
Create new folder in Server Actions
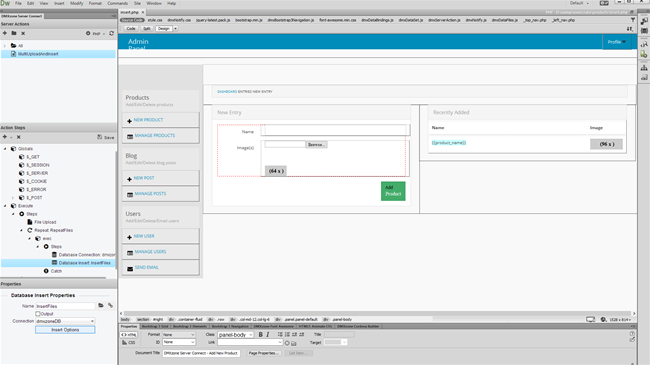[x=14, y=33]
